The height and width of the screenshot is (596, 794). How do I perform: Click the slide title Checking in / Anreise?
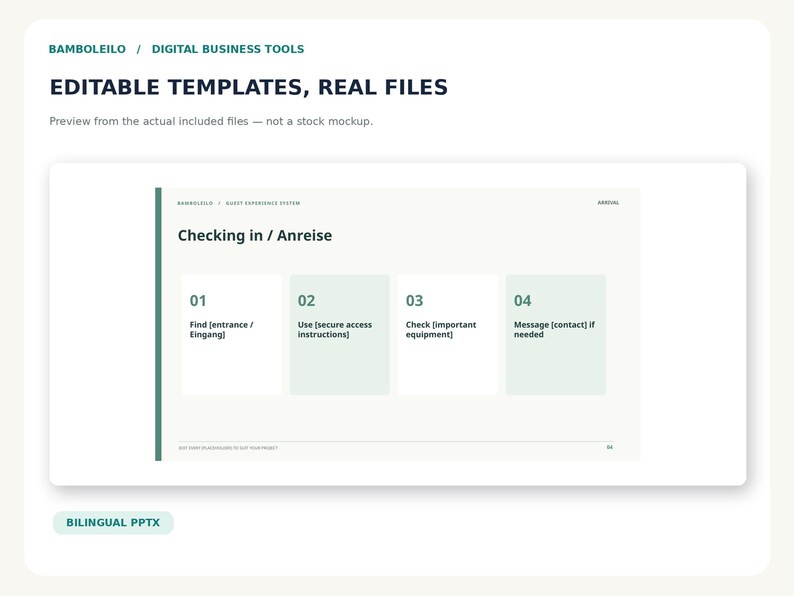tap(255, 235)
